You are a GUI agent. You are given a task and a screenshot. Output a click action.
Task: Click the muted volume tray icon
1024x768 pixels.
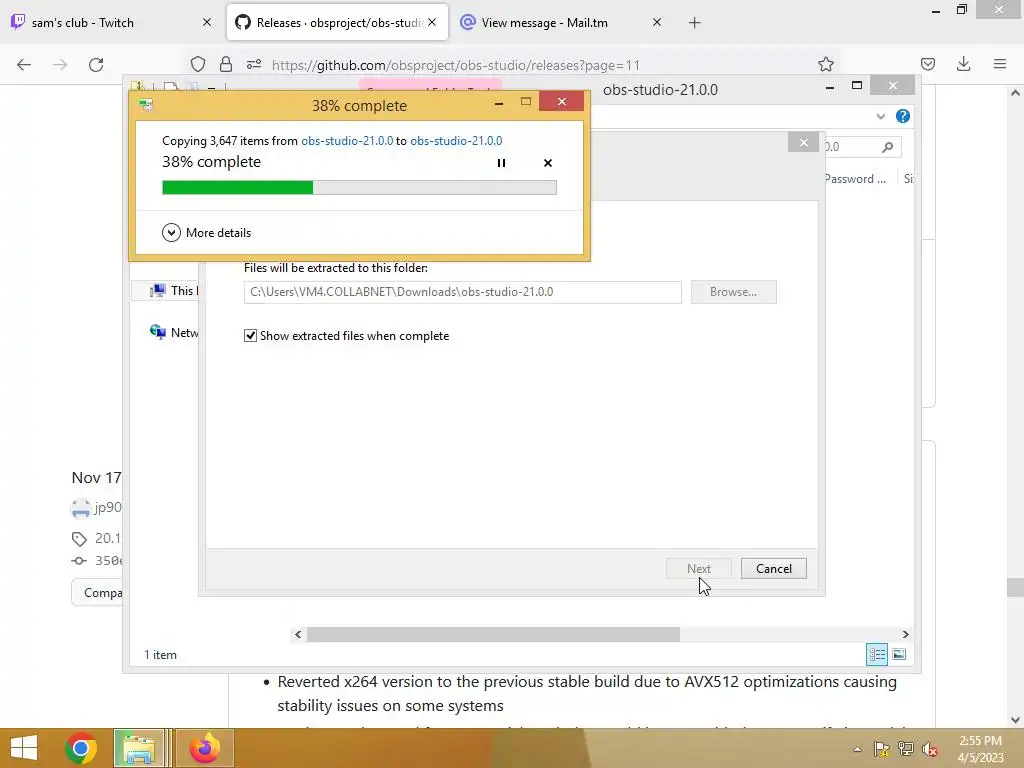(x=929, y=749)
